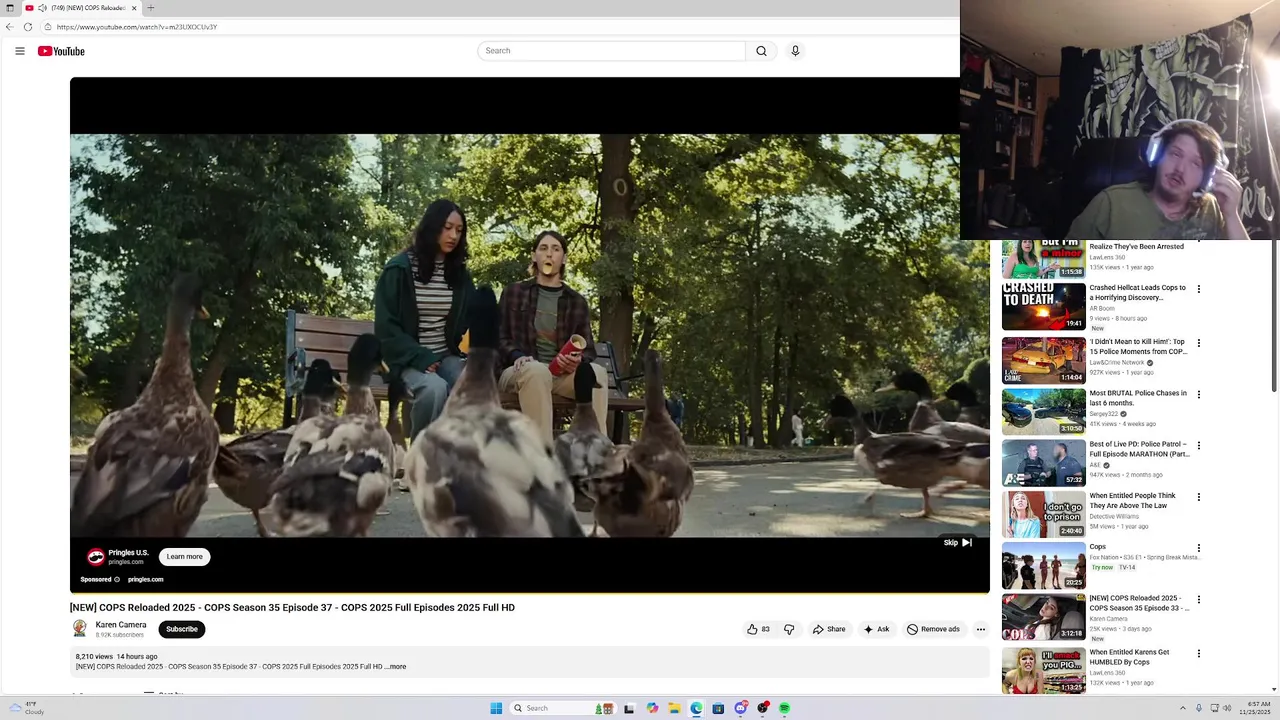Open the YouTube hamburger guide menu
The image size is (1280, 720).
point(19,51)
